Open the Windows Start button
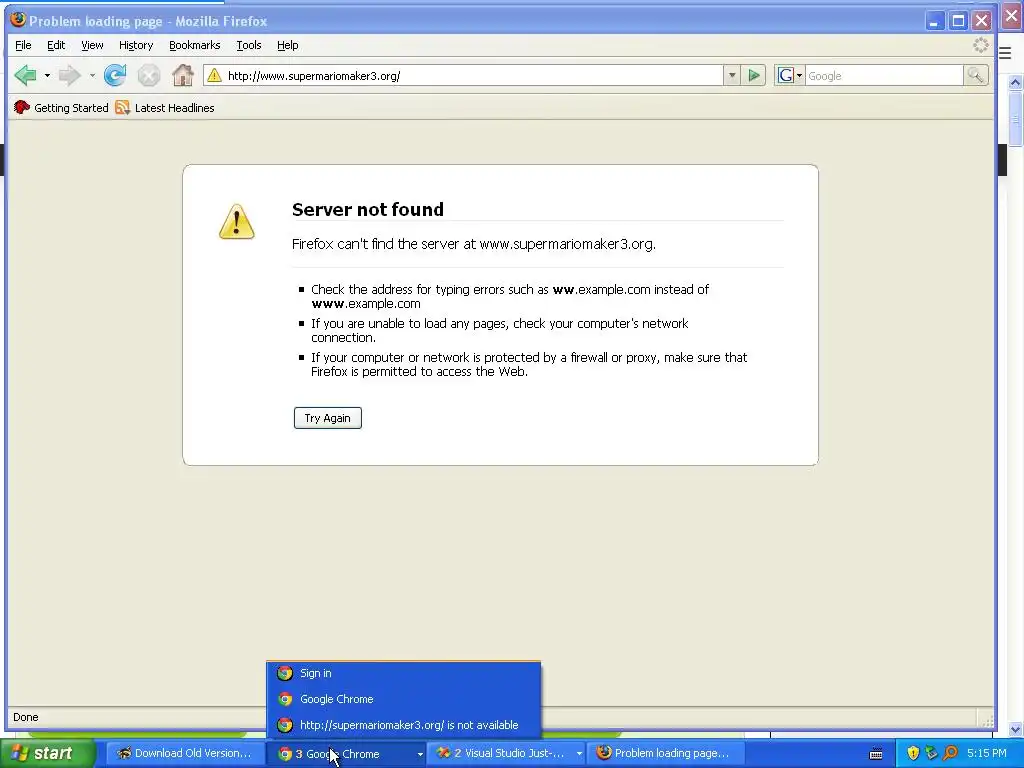1024x768 pixels. point(46,753)
